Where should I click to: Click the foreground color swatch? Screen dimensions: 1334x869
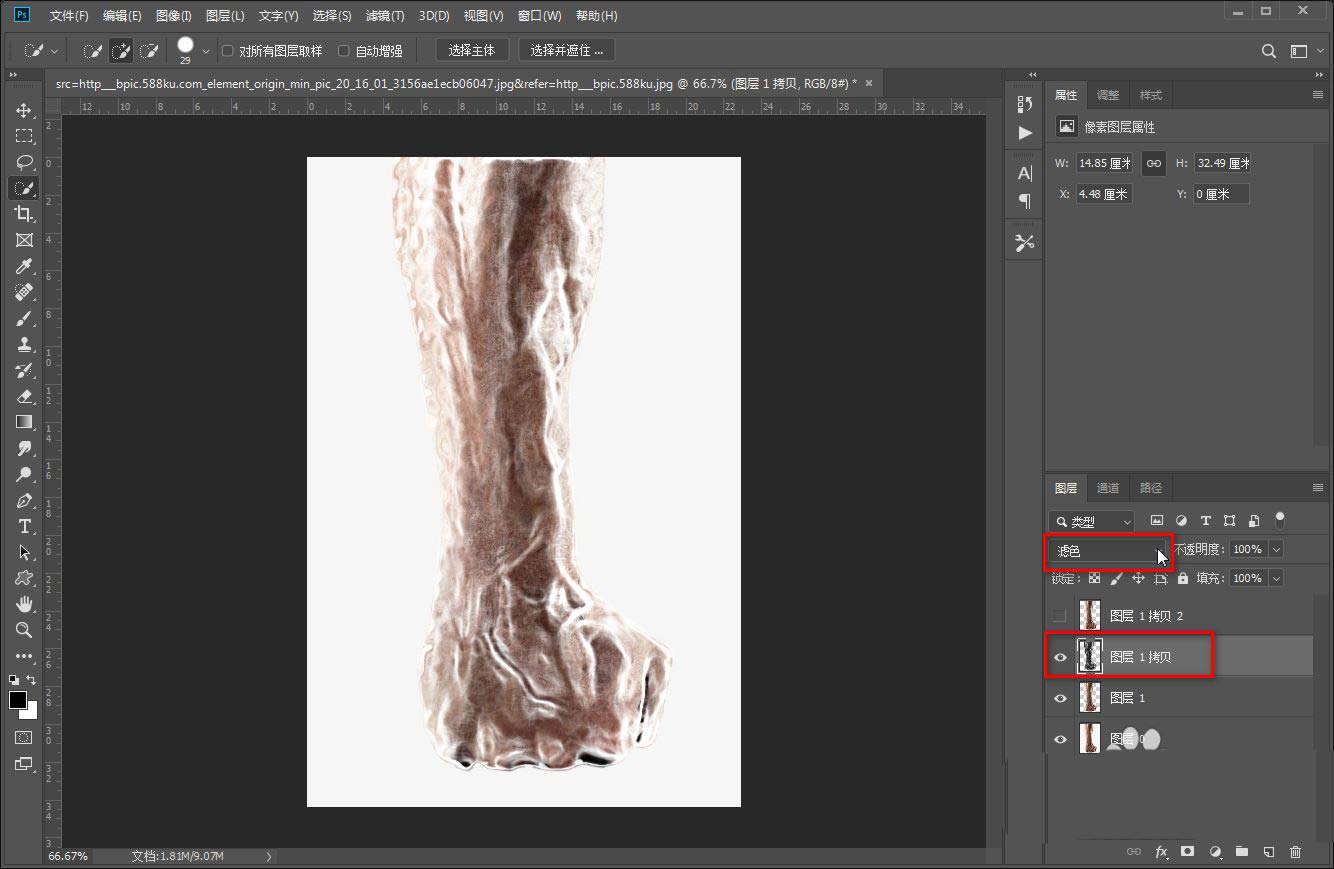(18, 700)
